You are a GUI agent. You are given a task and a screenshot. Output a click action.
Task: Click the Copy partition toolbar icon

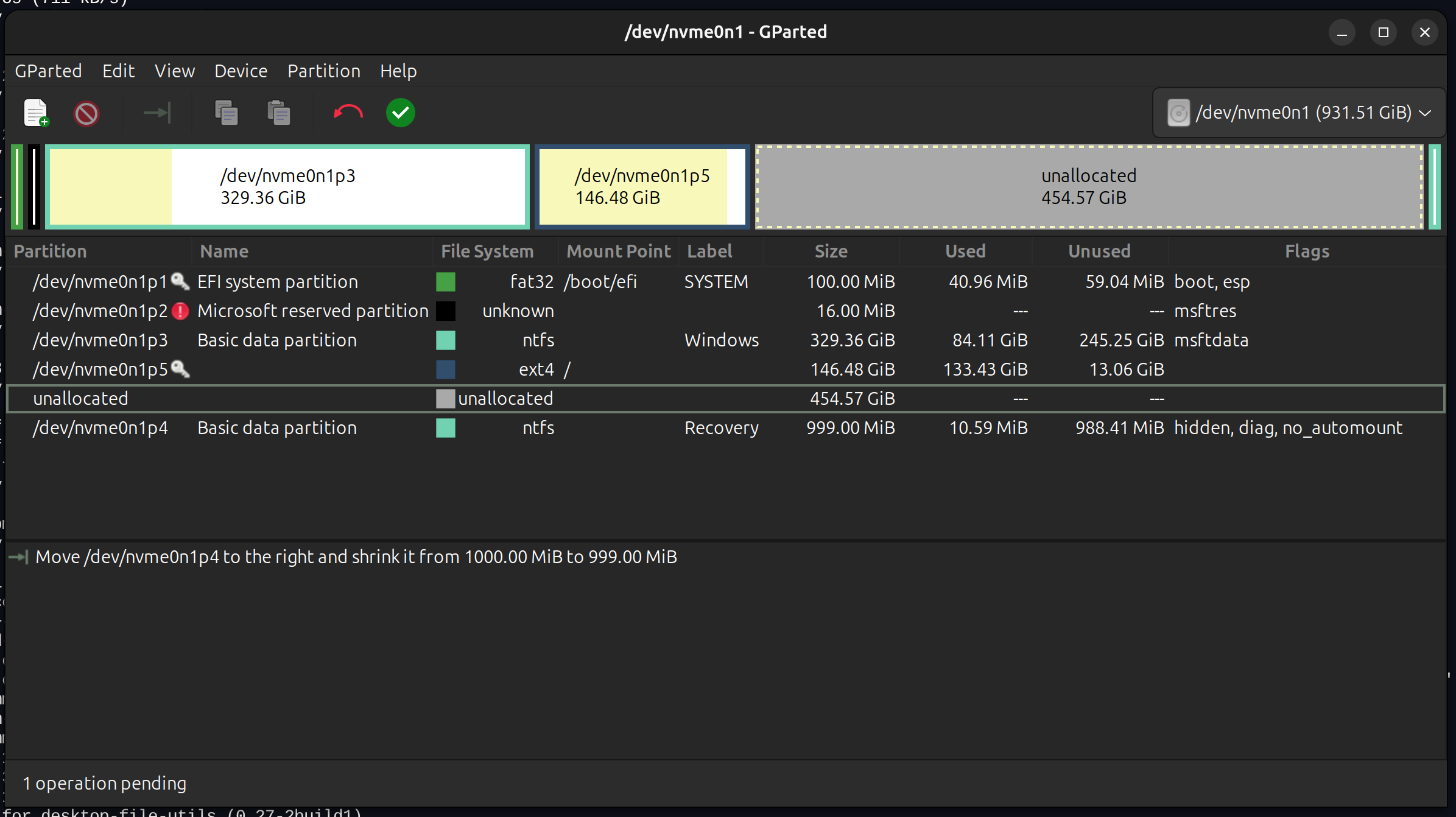[227, 113]
